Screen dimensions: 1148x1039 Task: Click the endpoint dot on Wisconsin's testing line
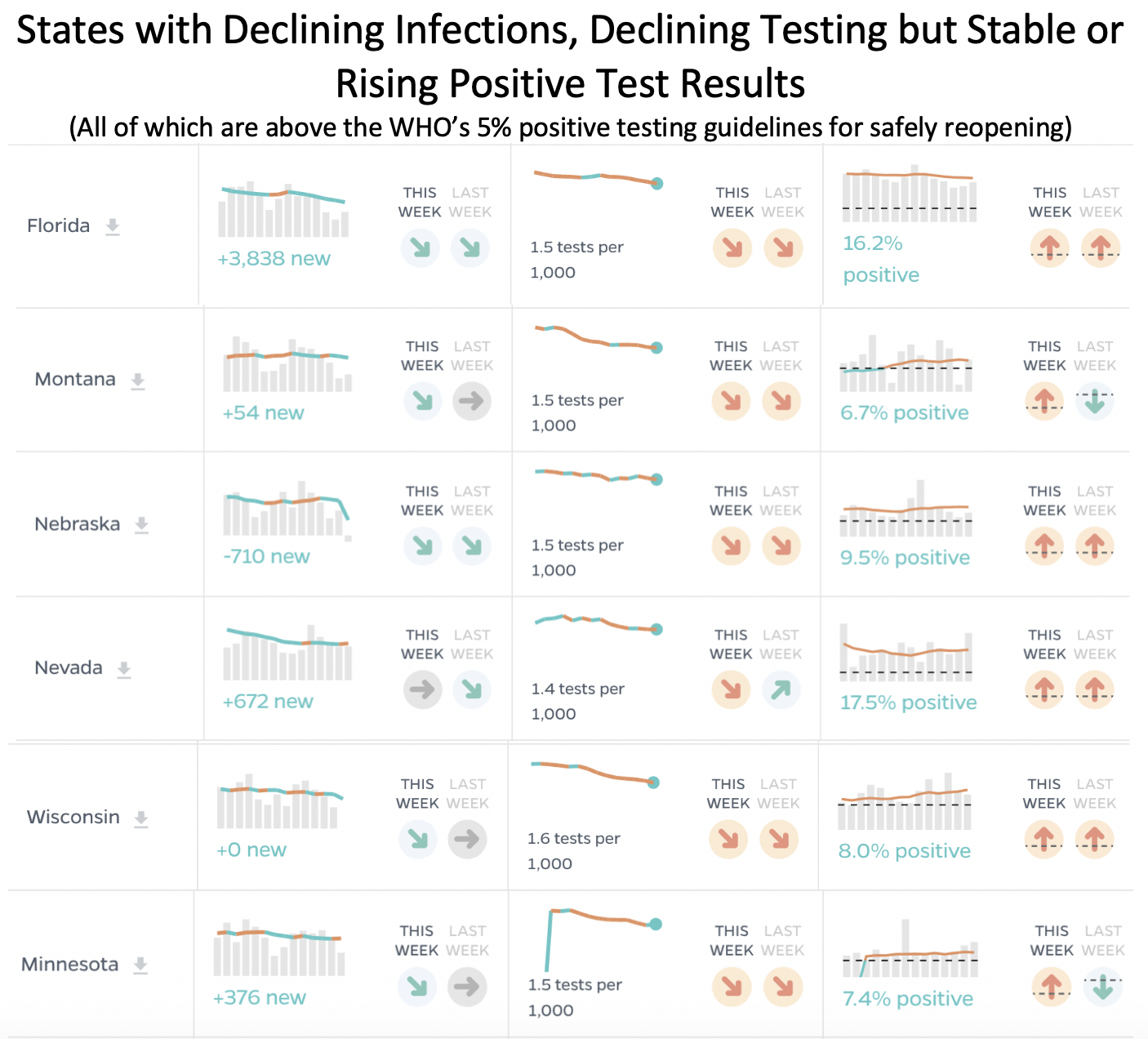(x=653, y=783)
